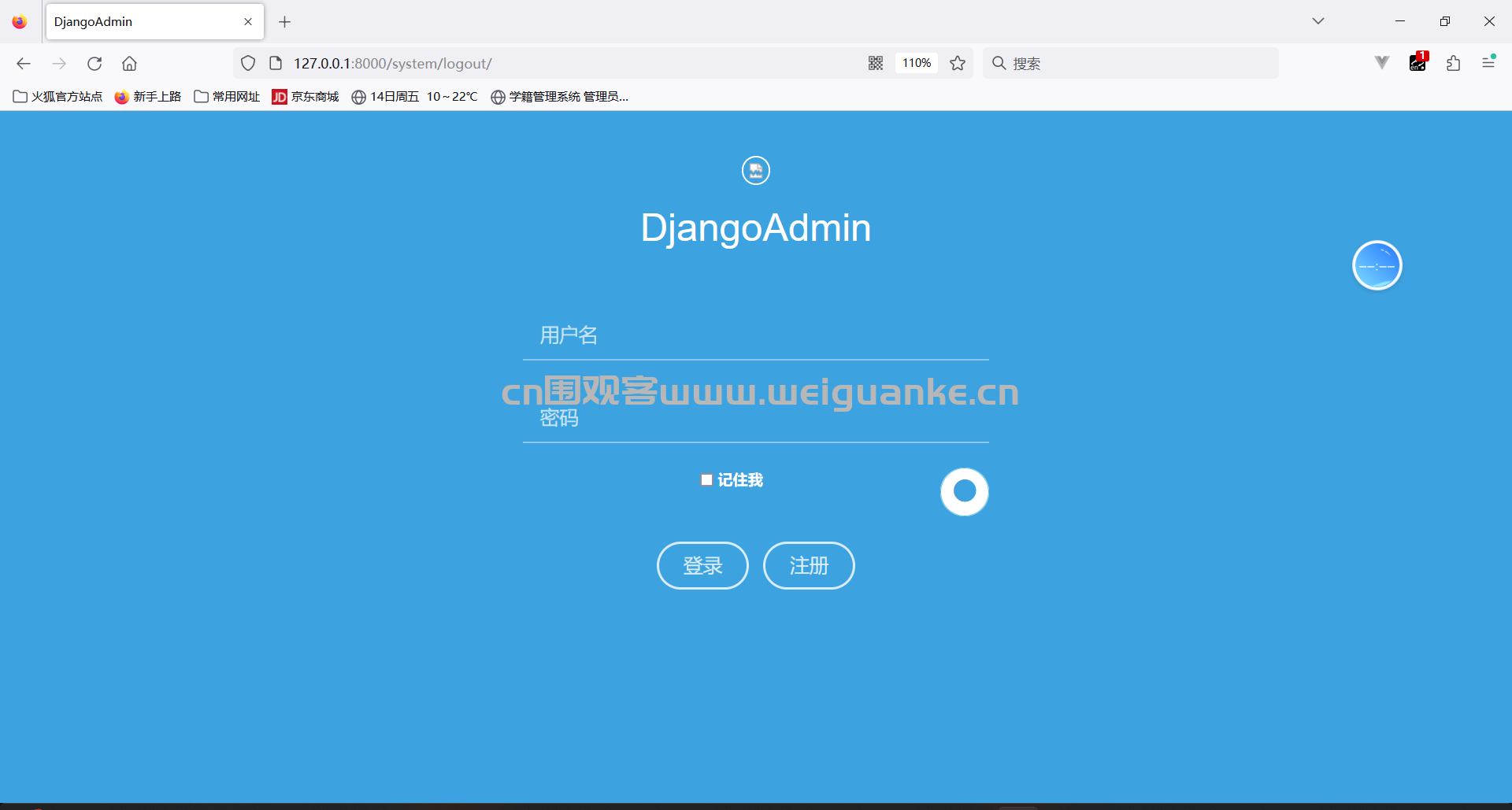1512x810 pixels.
Task: Open the Firefox application menu
Action: 1488,62
